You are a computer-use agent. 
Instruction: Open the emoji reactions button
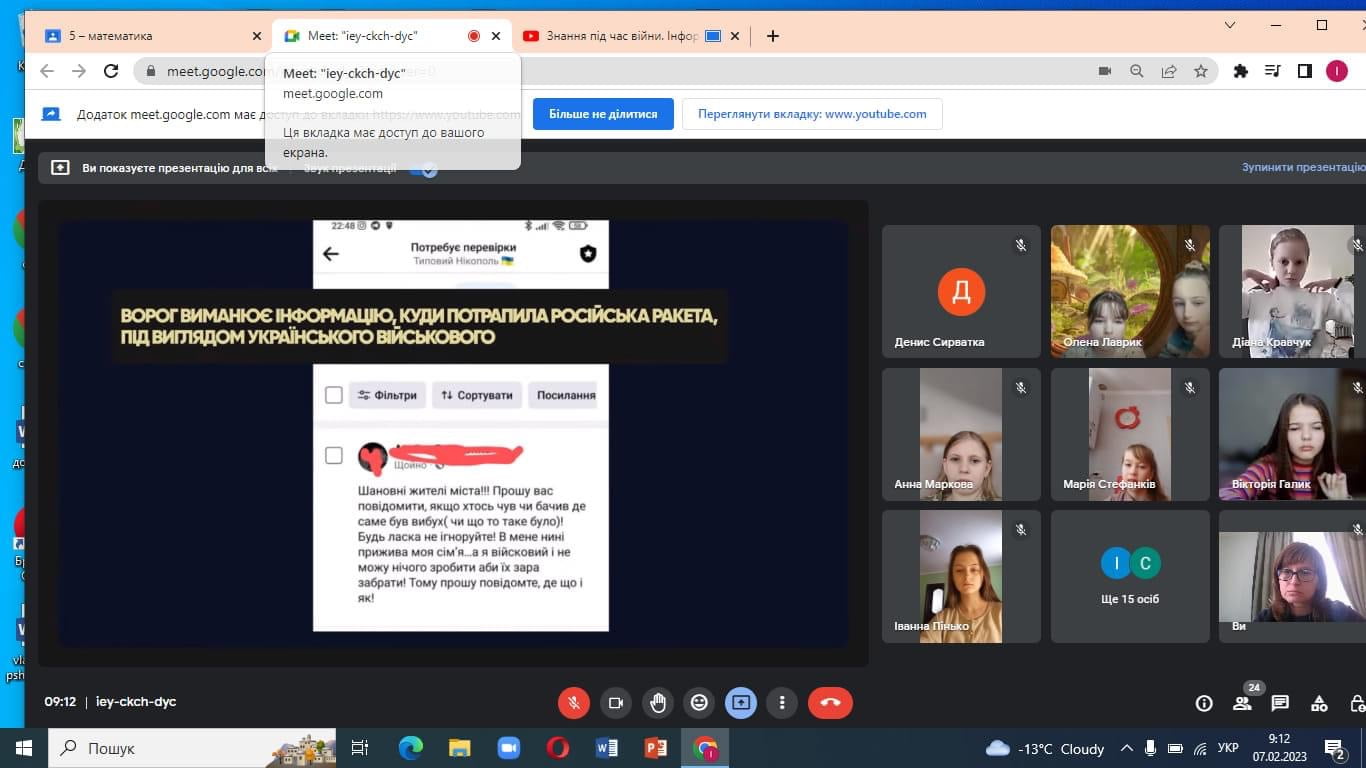[x=699, y=702]
